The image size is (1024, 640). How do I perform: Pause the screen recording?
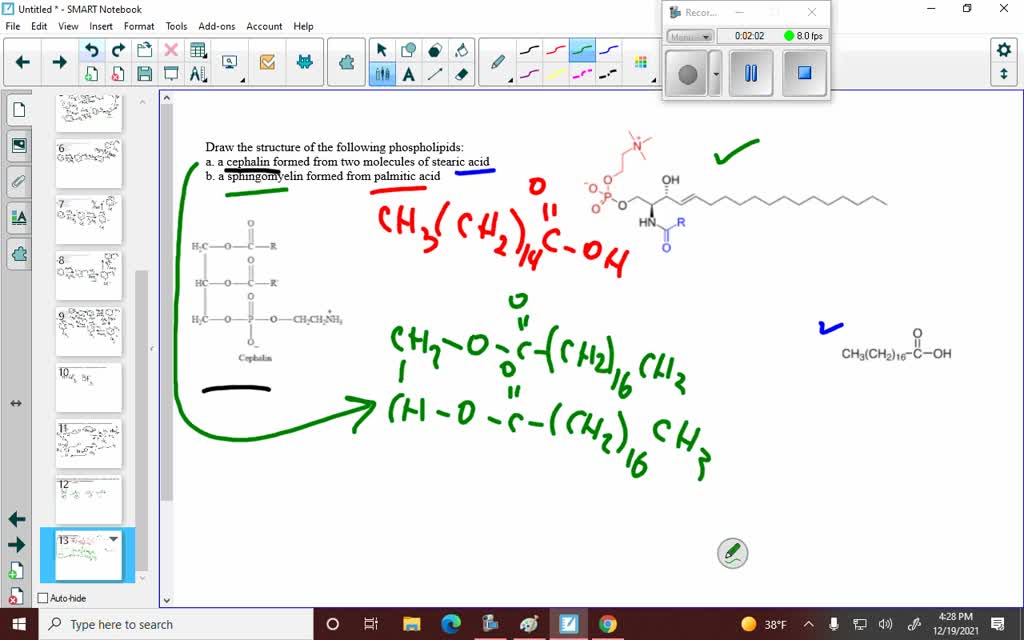[x=751, y=73]
